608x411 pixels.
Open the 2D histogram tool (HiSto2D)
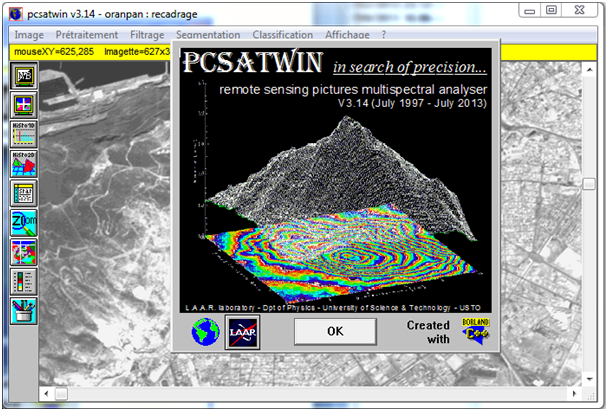click(23, 163)
